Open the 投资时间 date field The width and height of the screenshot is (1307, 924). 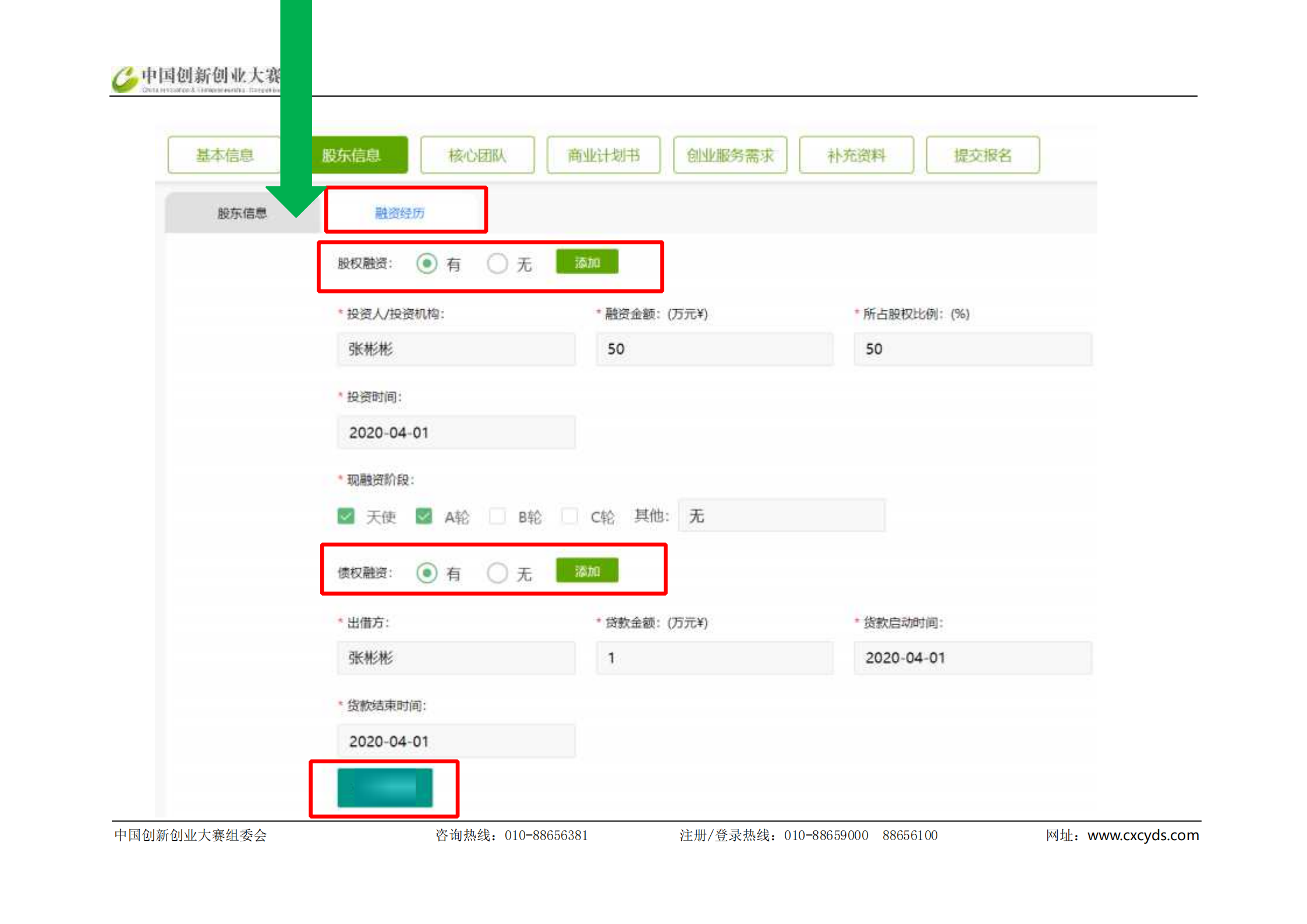pyautogui.click(x=456, y=433)
